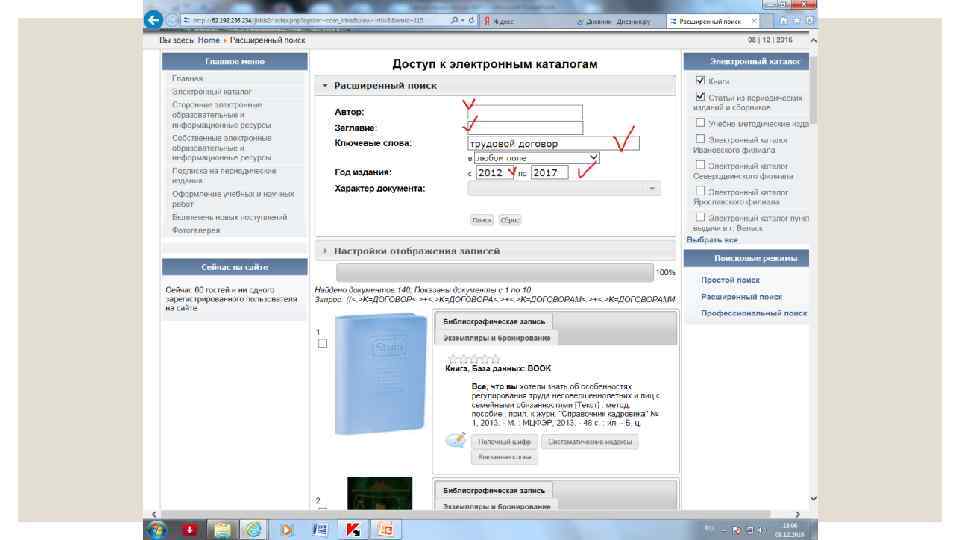Open the red download app in taskbar
The image size is (960, 540).
[189, 530]
